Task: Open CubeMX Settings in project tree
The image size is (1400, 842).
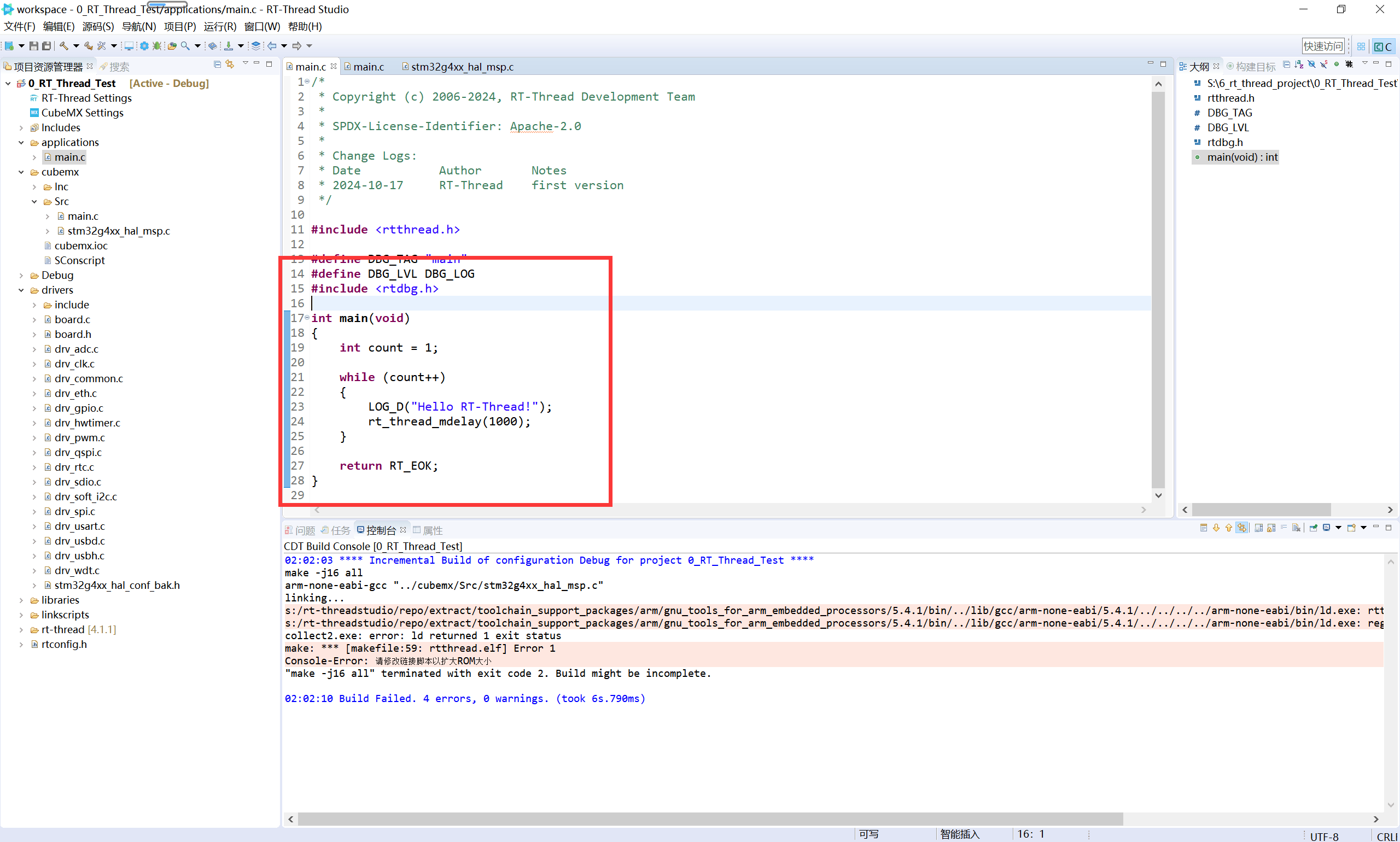Action: pyautogui.click(x=82, y=113)
